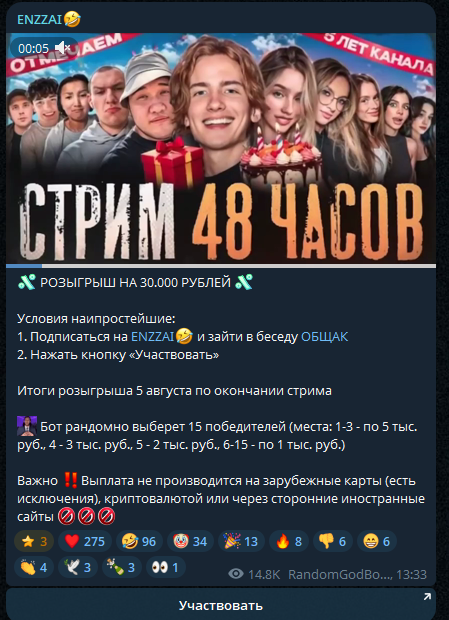The height and width of the screenshot is (620, 449).
Task: Add the dove reaction showing 3
Action: click(78, 567)
